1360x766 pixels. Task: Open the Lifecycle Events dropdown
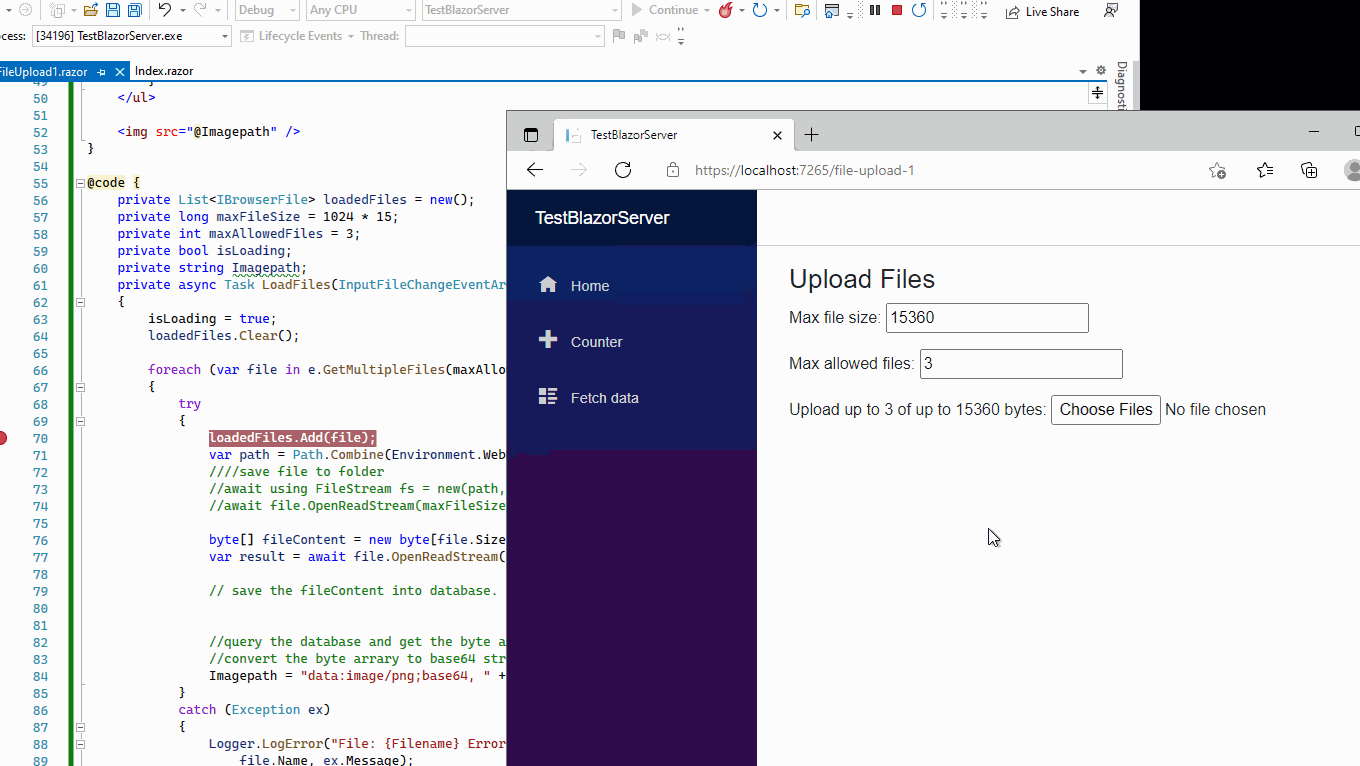point(298,36)
